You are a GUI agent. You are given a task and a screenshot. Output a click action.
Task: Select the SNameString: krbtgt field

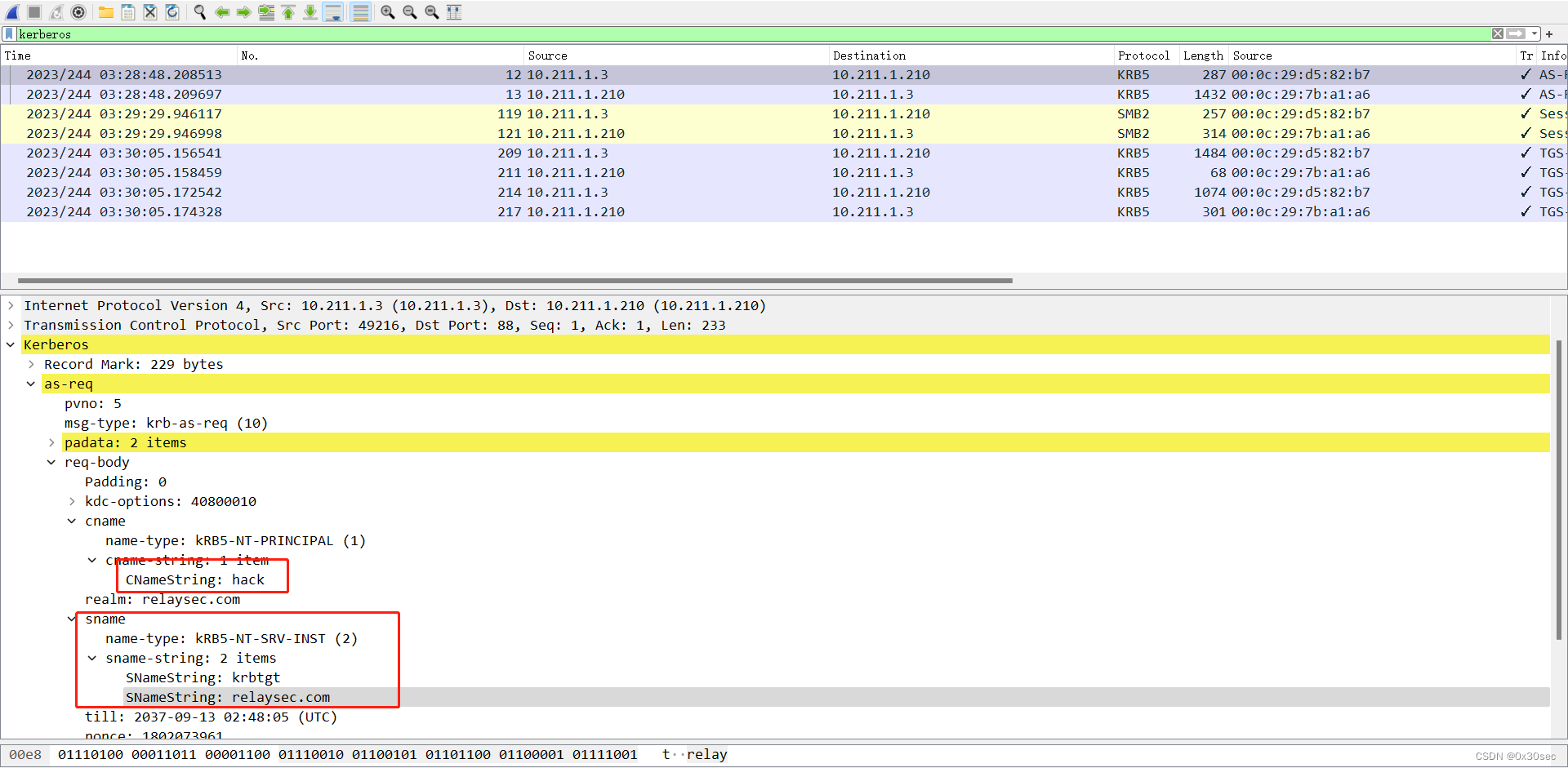tap(203, 677)
